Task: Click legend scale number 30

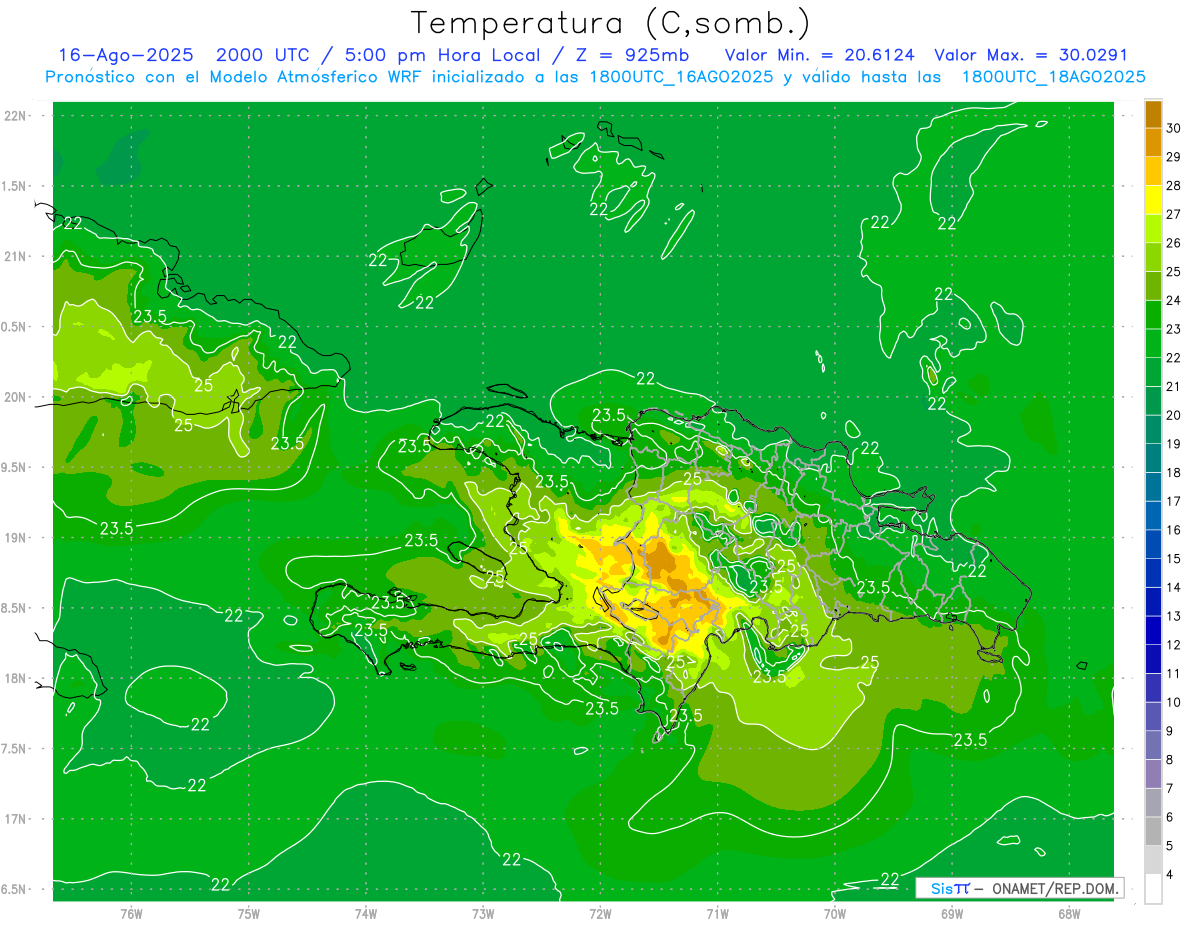Action: point(1174,128)
